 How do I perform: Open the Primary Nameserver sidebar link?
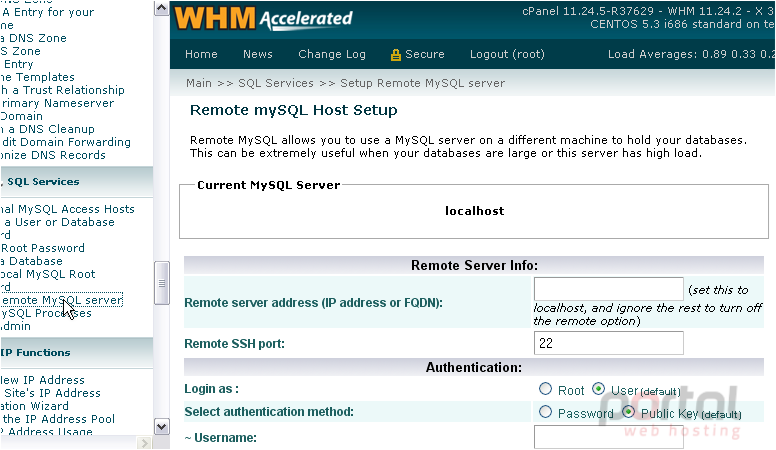57,103
